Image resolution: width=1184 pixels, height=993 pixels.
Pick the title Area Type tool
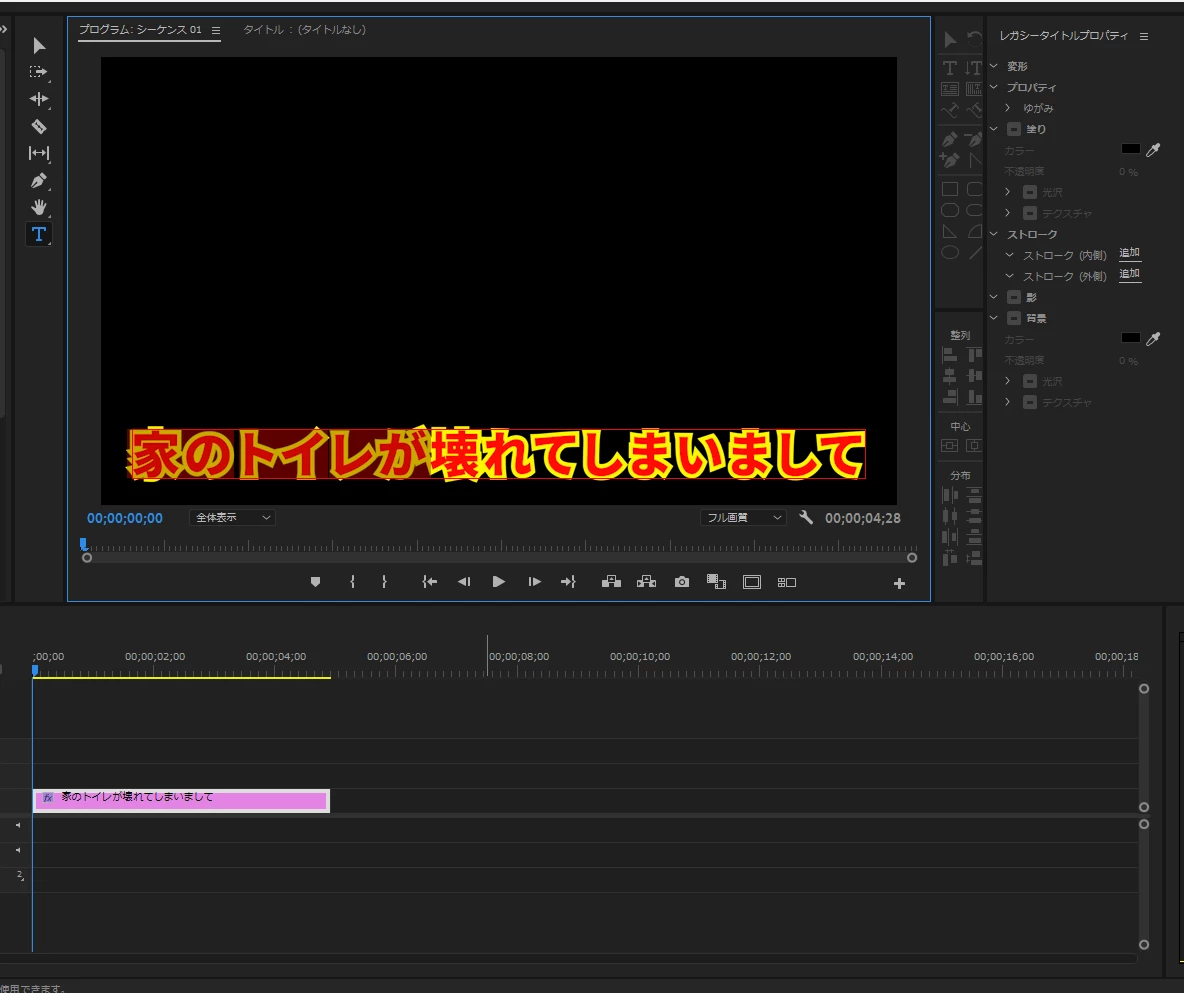(950, 89)
